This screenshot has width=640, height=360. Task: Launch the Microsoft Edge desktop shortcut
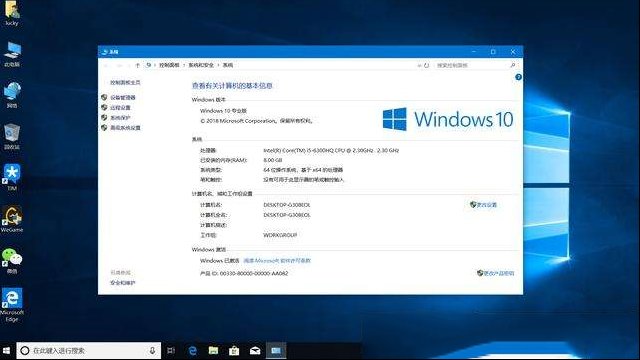tap(12, 304)
